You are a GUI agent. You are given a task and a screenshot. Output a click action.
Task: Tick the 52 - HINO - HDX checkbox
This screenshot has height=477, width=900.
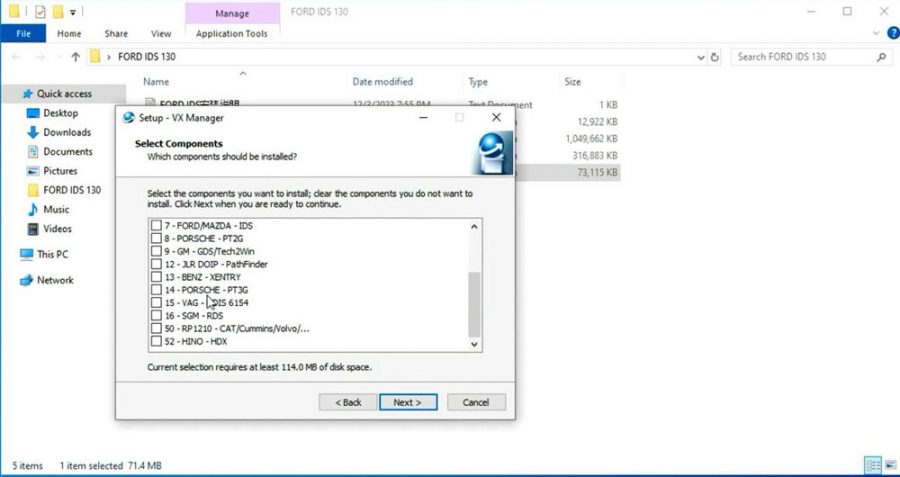155,342
